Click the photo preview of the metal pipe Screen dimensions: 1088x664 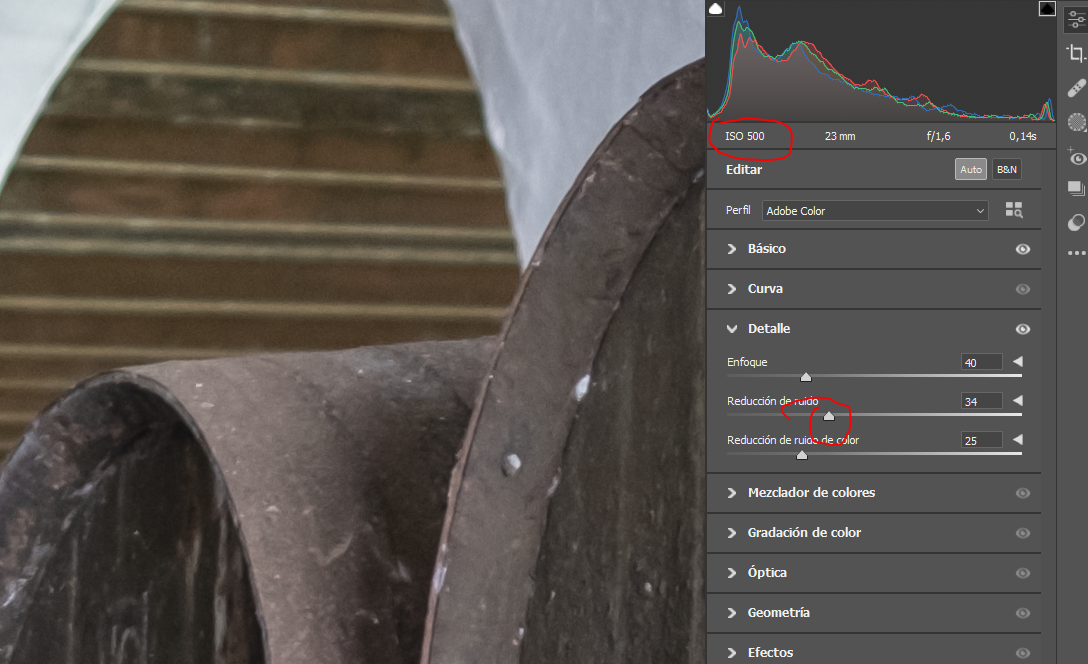click(352, 332)
